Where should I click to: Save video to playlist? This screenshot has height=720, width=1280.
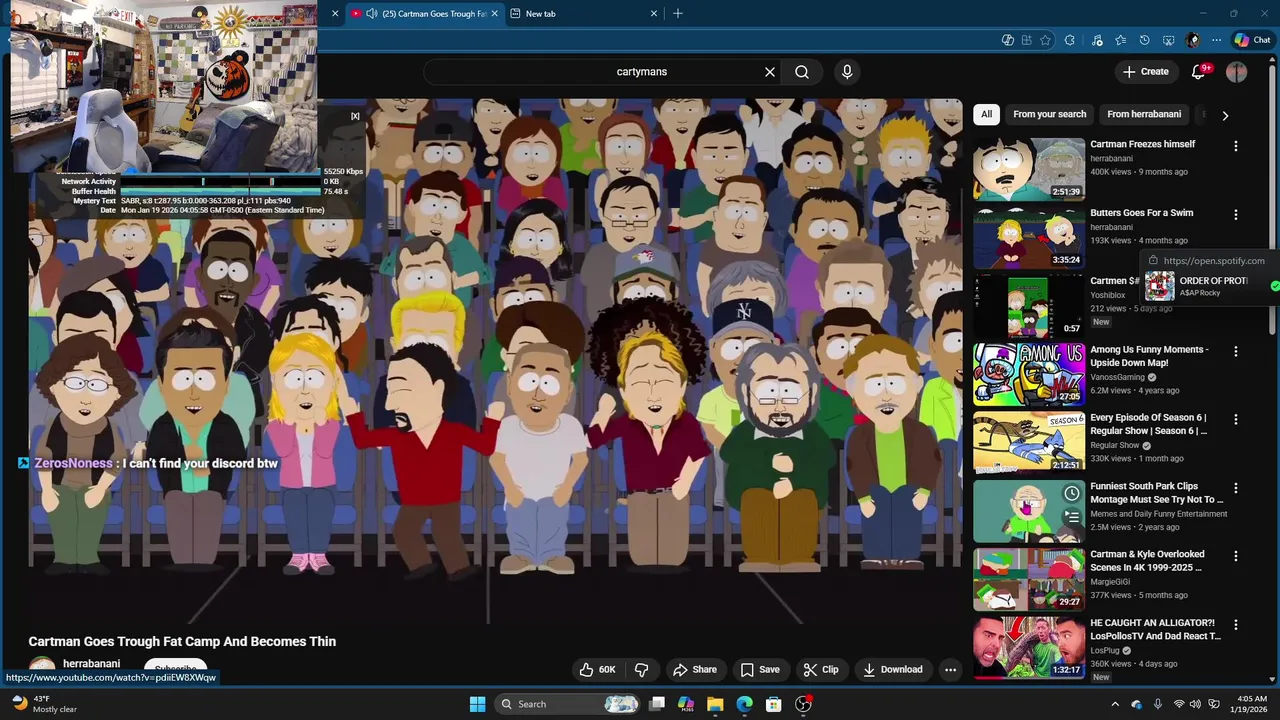pyautogui.click(x=760, y=669)
